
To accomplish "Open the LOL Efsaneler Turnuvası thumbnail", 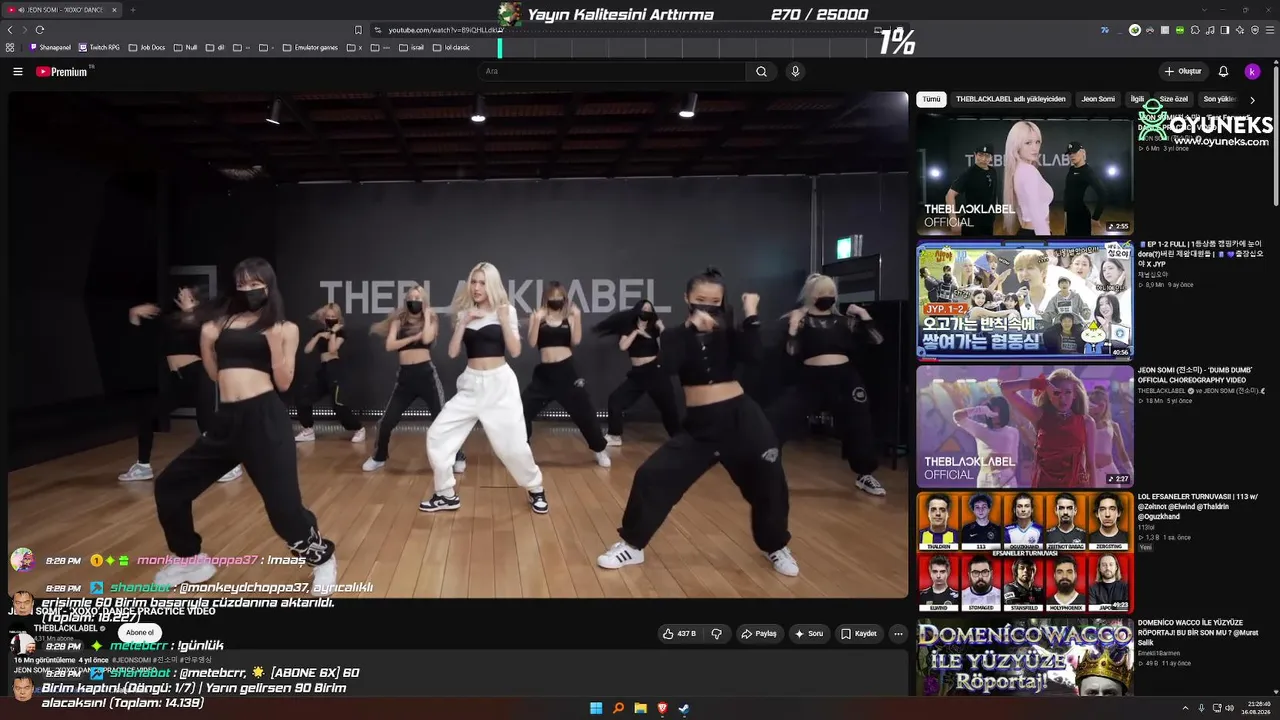I will coord(1025,551).
